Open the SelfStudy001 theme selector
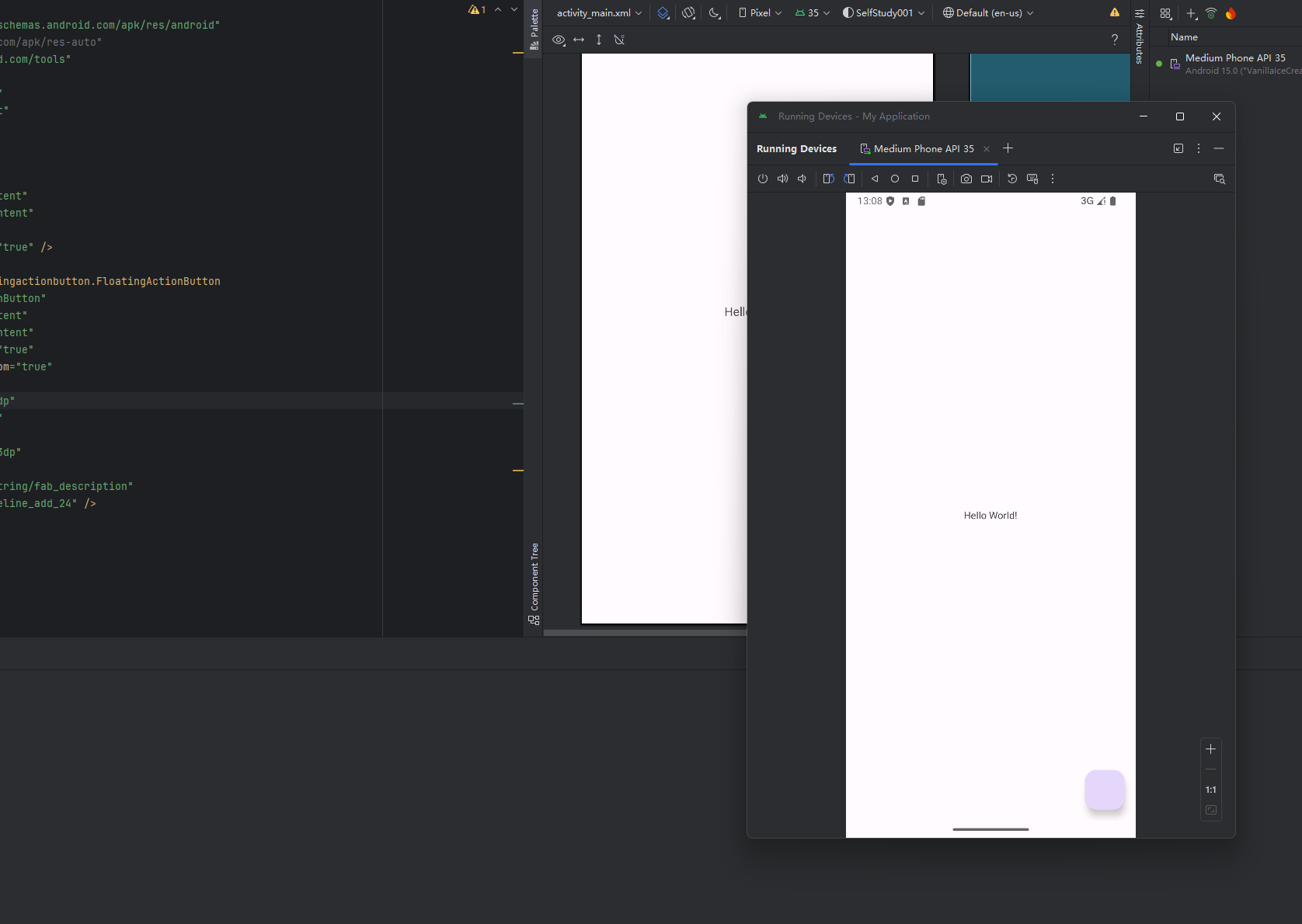 [x=884, y=13]
